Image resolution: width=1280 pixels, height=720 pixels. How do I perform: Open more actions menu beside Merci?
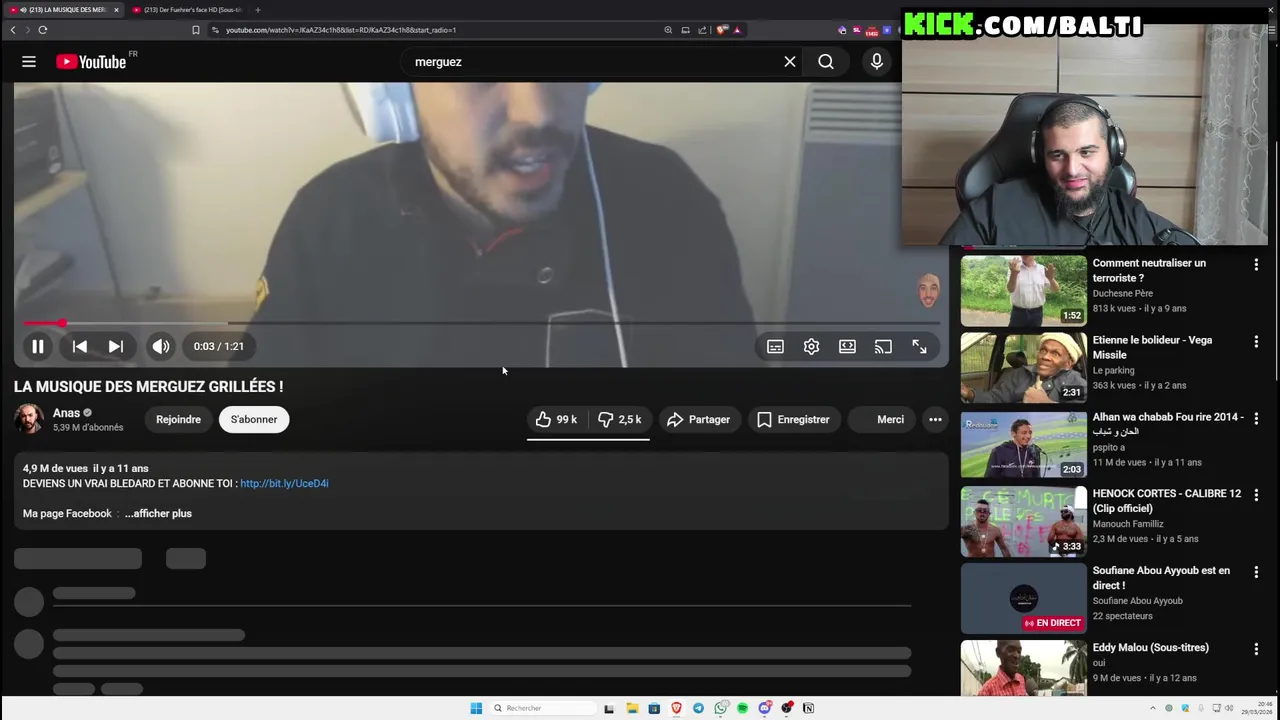click(x=935, y=420)
